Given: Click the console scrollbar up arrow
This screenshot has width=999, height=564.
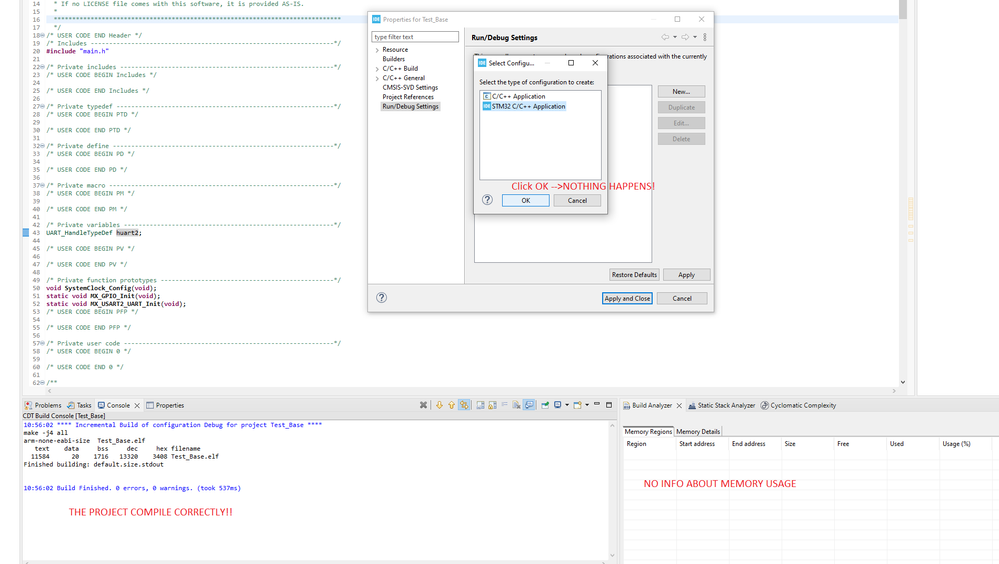Looking at the screenshot, I should pyautogui.click(x=612, y=425).
